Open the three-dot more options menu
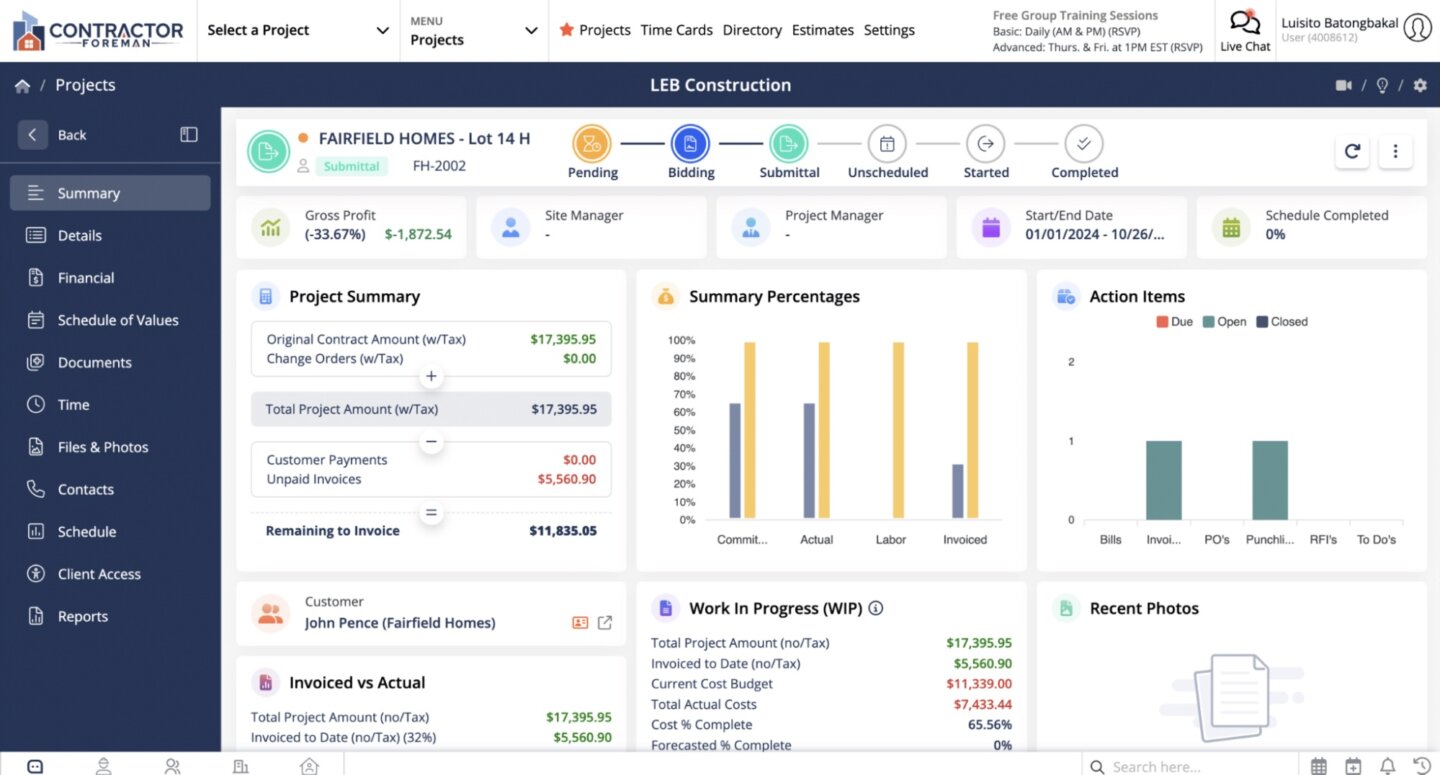This screenshot has width=1440, height=775. point(1395,151)
